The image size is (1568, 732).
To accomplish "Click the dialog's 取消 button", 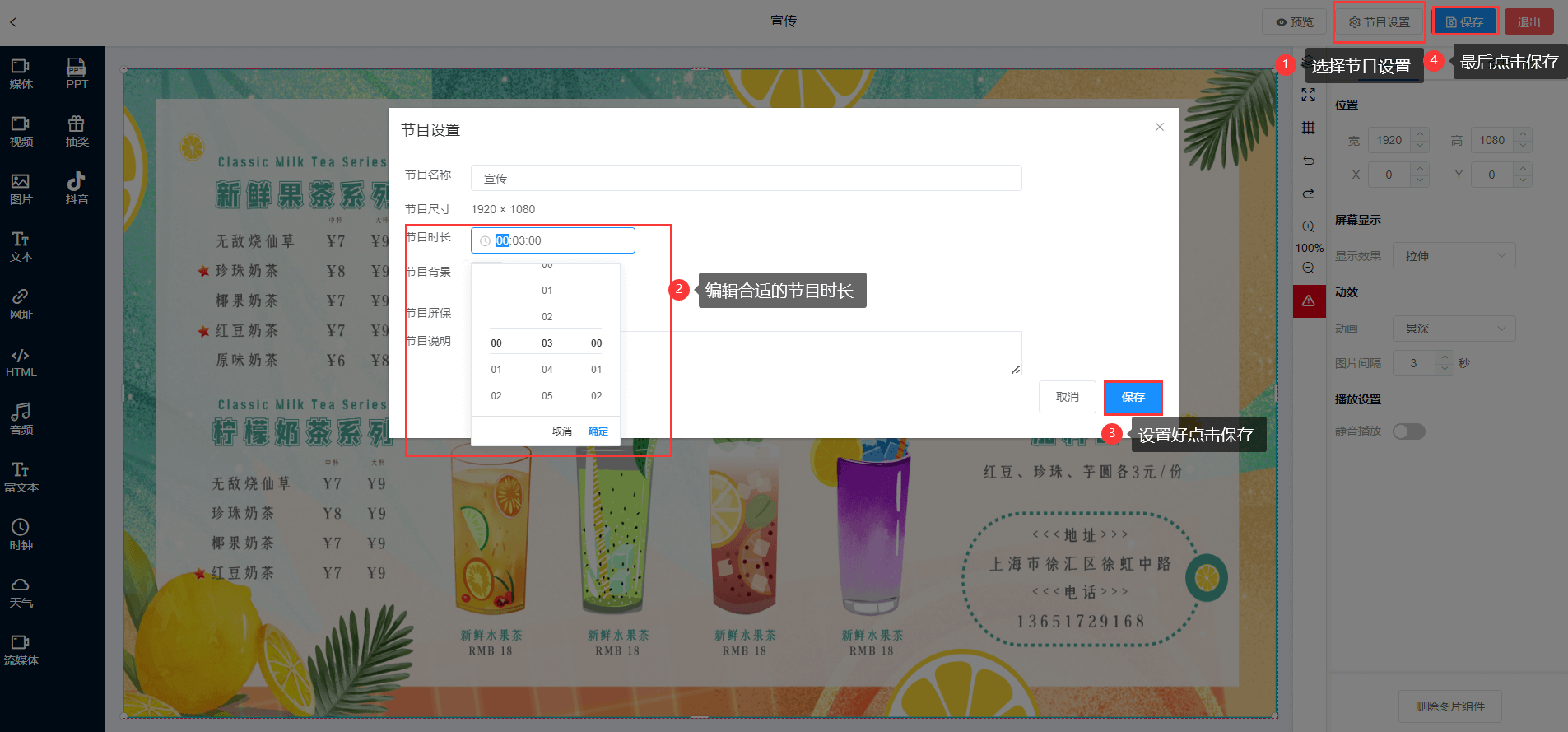I will (x=1068, y=397).
